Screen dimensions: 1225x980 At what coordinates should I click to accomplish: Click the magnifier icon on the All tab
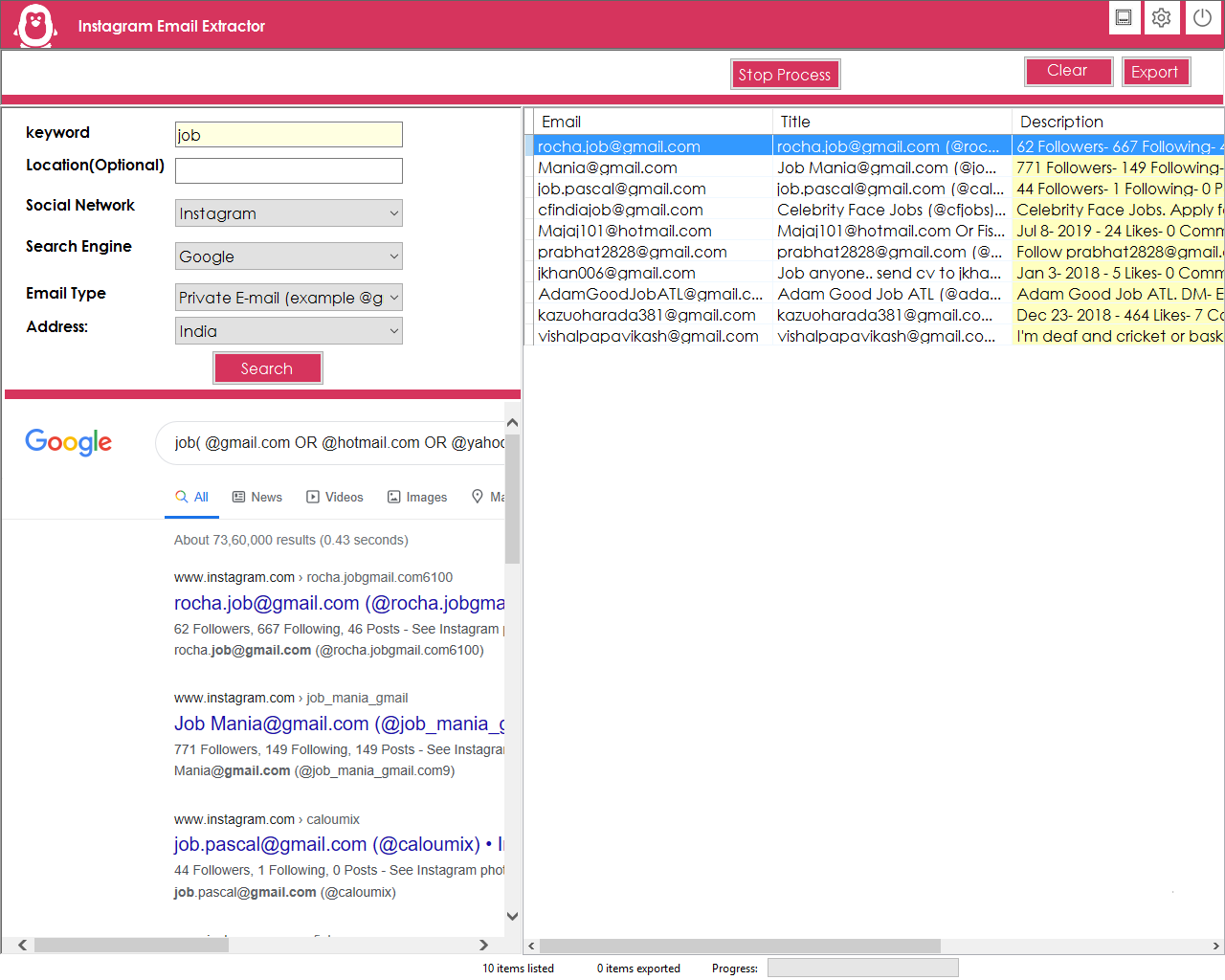point(181,497)
